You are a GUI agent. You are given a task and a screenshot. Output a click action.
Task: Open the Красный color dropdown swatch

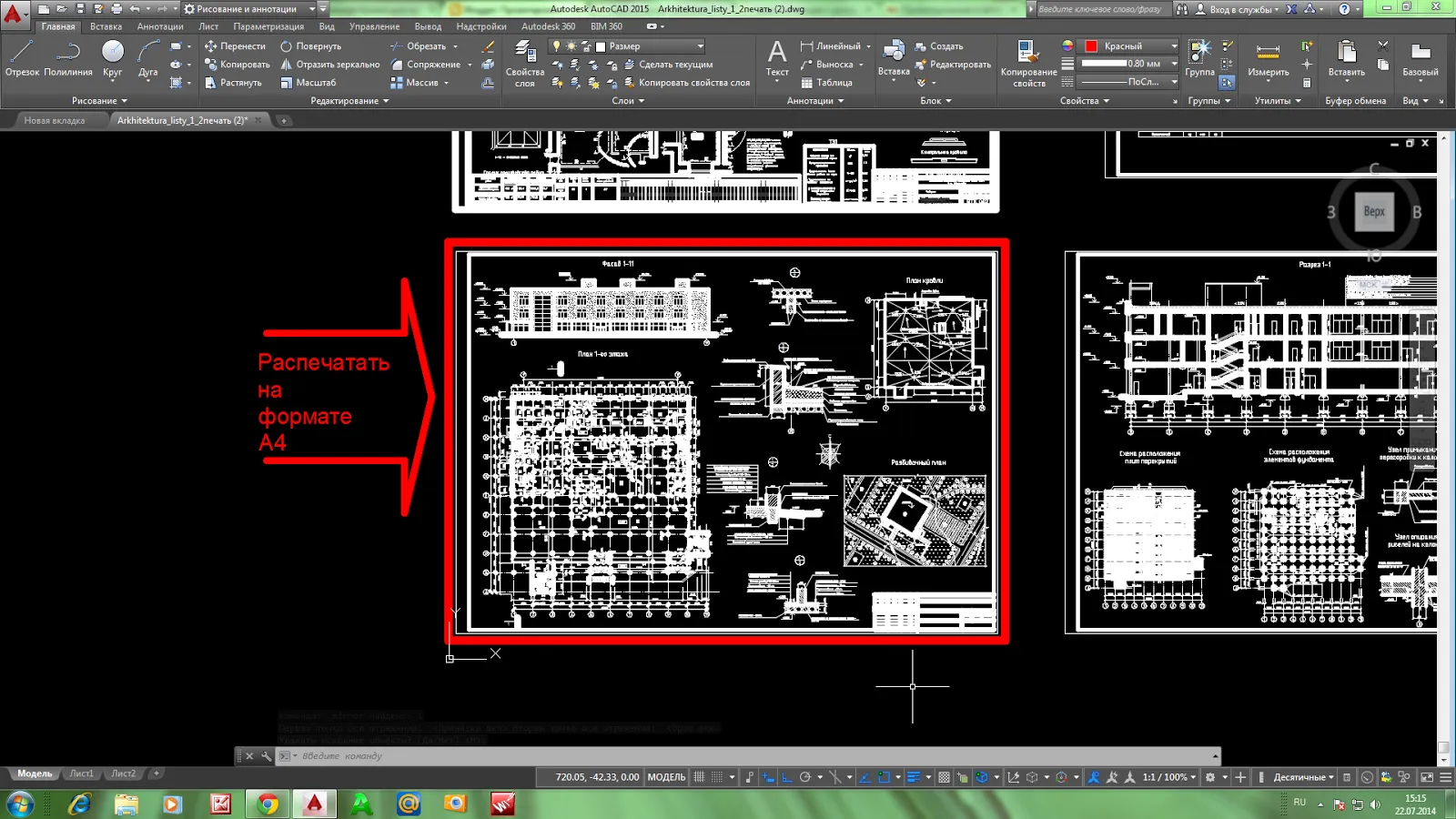pyautogui.click(x=1131, y=46)
